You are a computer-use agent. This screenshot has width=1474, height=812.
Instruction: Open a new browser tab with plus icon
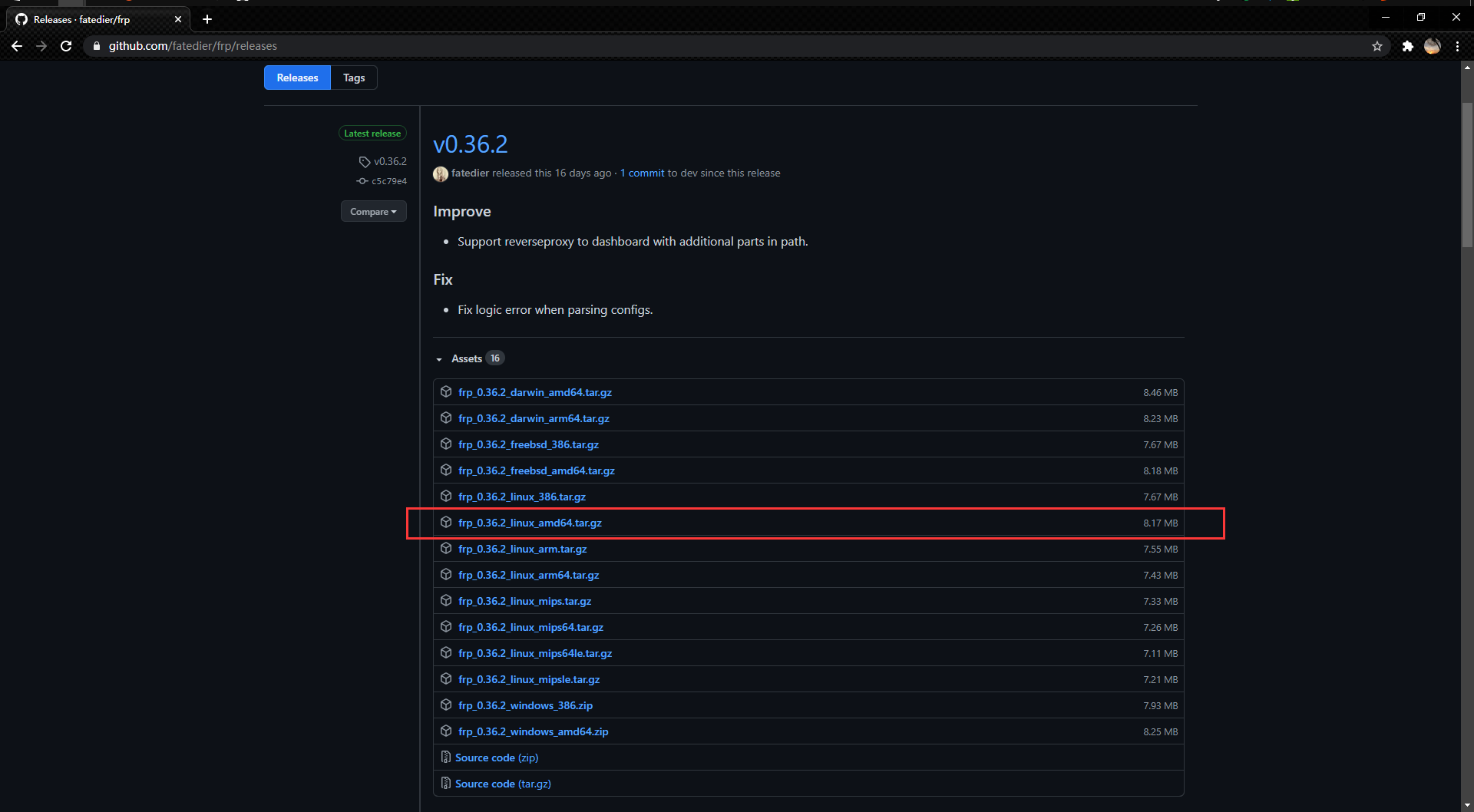207,19
